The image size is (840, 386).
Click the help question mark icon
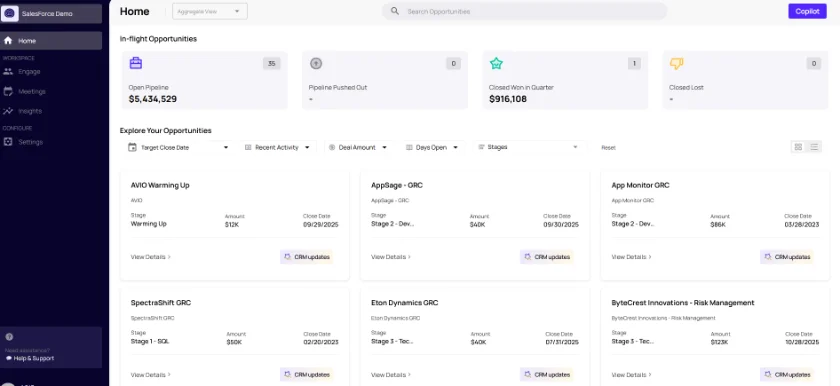pyautogui.click(x=9, y=337)
